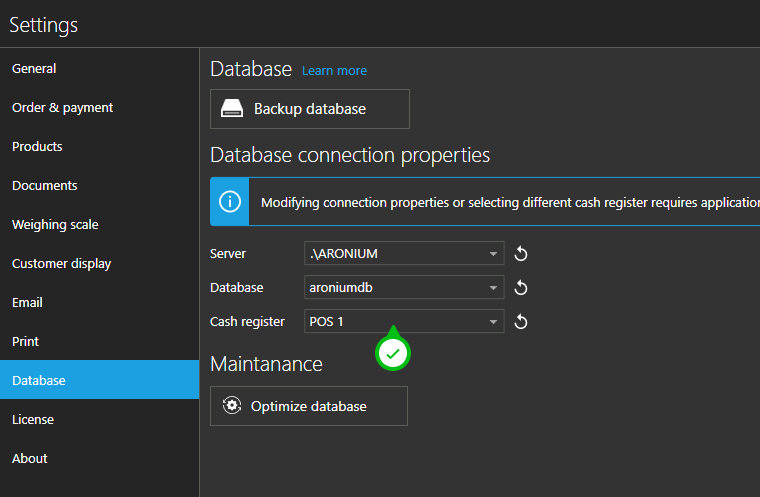Open Customer display settings
This screenshot has height=497, width=760.
tap(99, 263)
